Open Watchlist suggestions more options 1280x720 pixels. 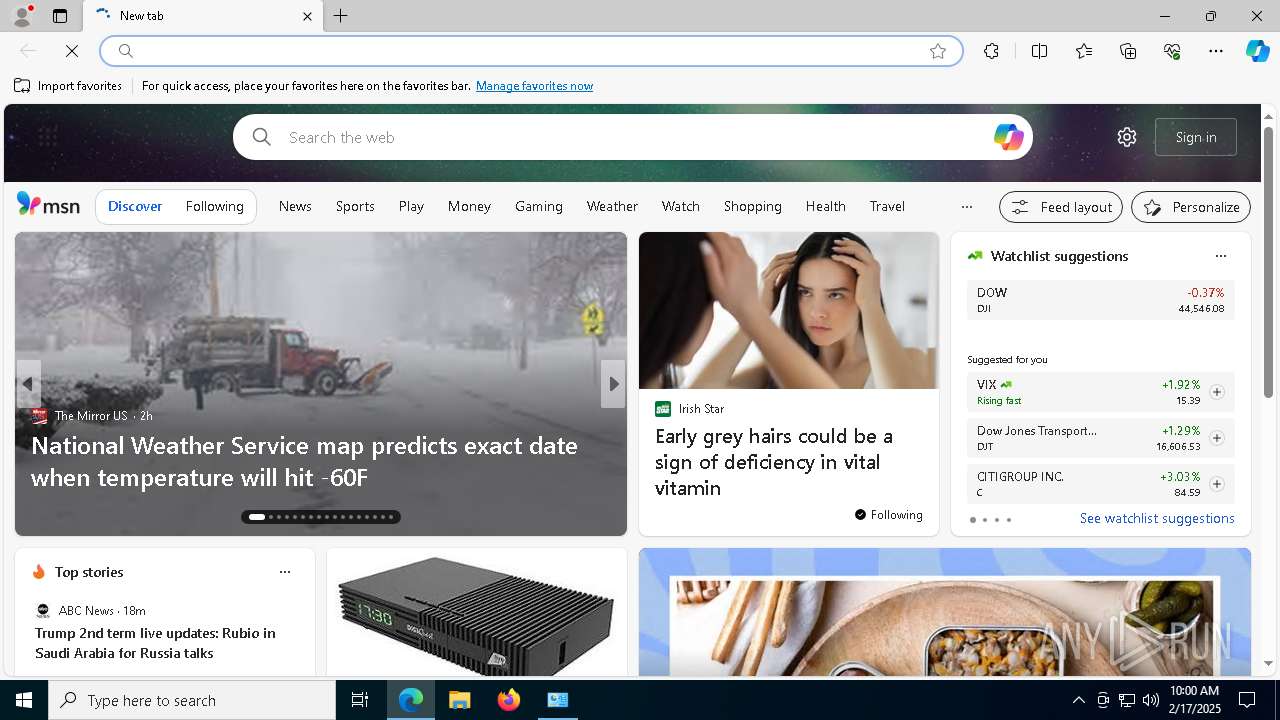click(x=1220, y=256)
